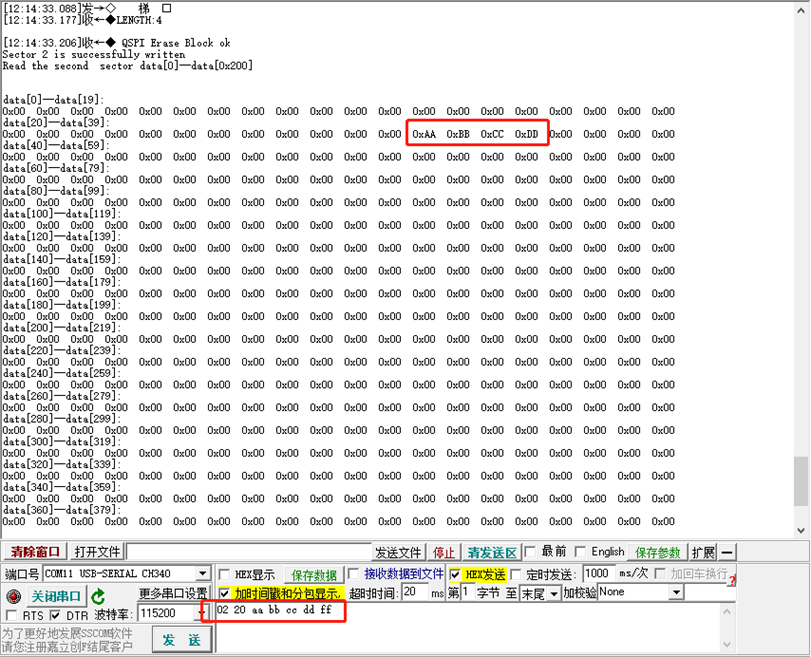
Task: Open the 115200 baud rate dropdown
Action: coord(202,614)
